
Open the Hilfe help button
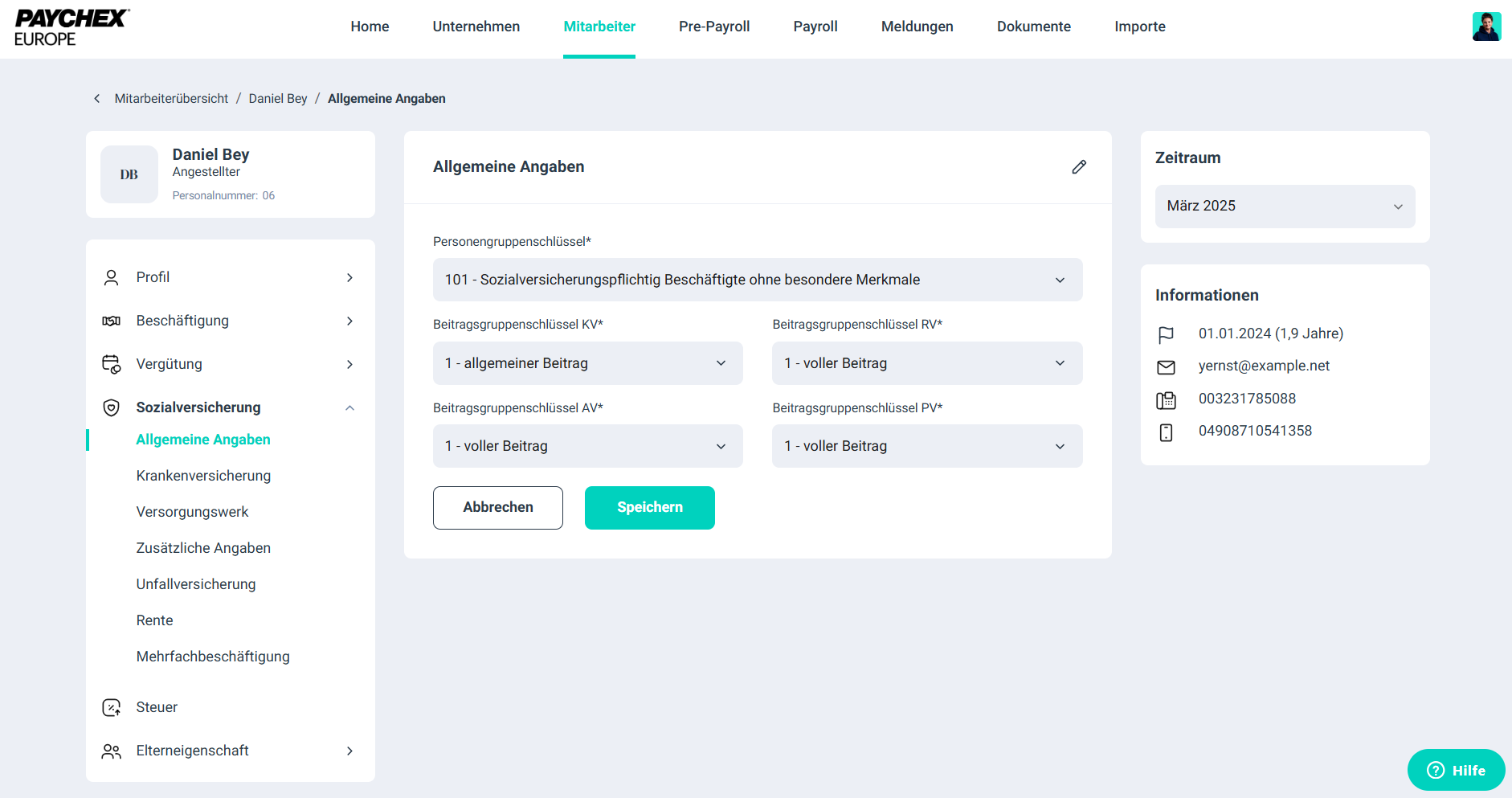pyautogui.click(x=1456, y=770)
